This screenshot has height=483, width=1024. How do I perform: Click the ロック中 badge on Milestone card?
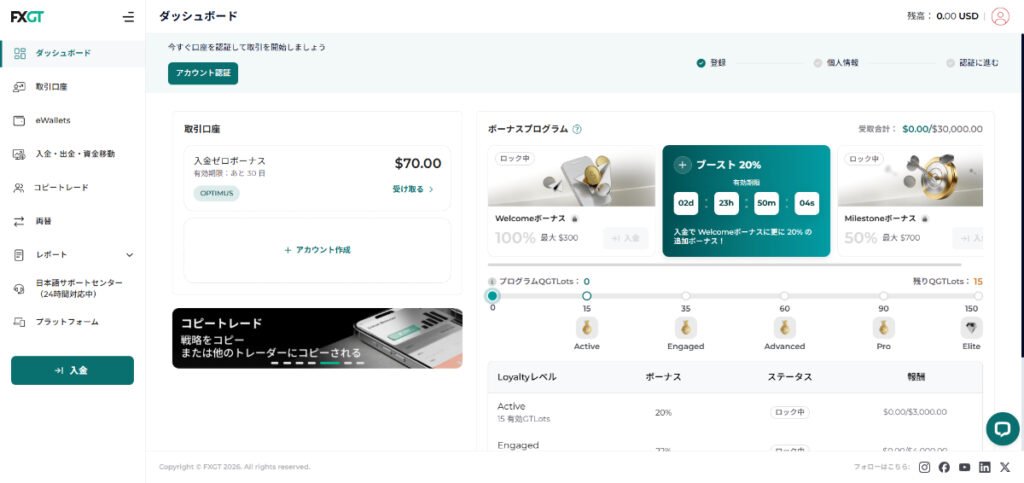[x=863, y=159]
